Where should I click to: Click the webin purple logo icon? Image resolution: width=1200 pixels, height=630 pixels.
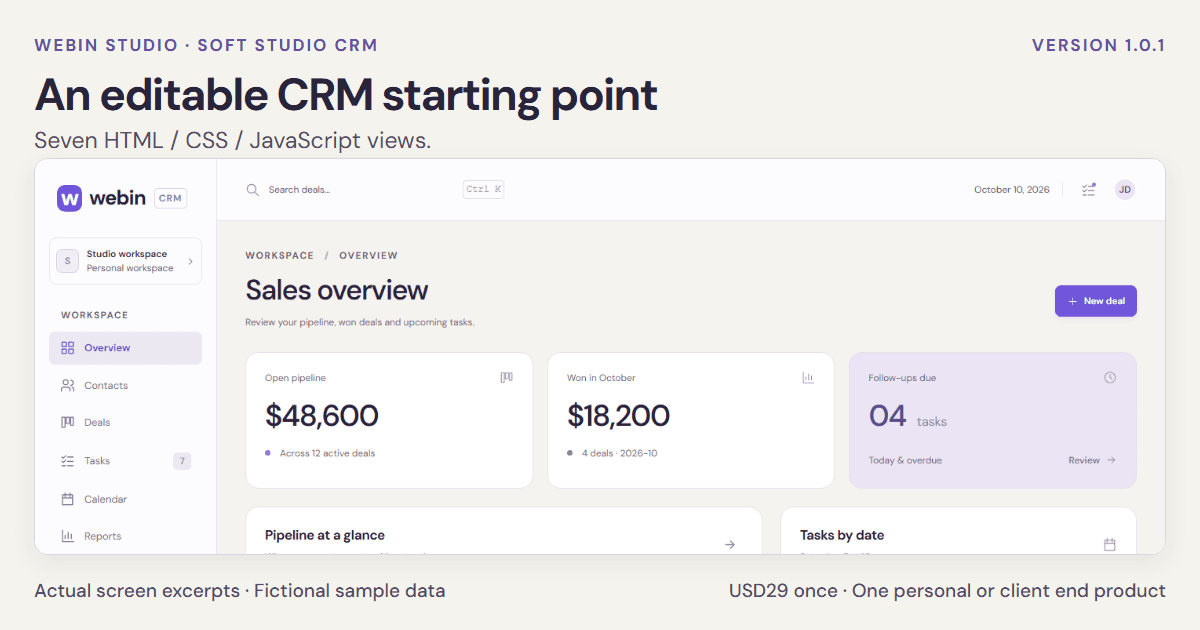point(70,198)
